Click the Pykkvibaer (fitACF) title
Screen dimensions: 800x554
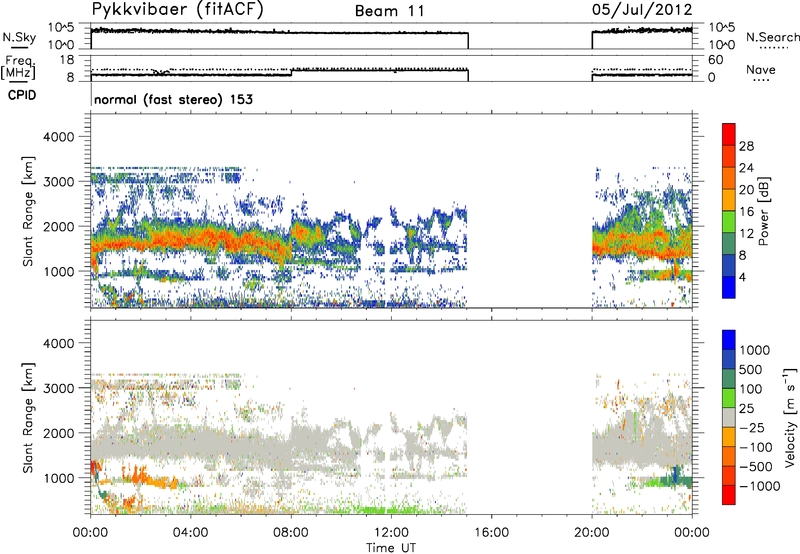[177, 10]
